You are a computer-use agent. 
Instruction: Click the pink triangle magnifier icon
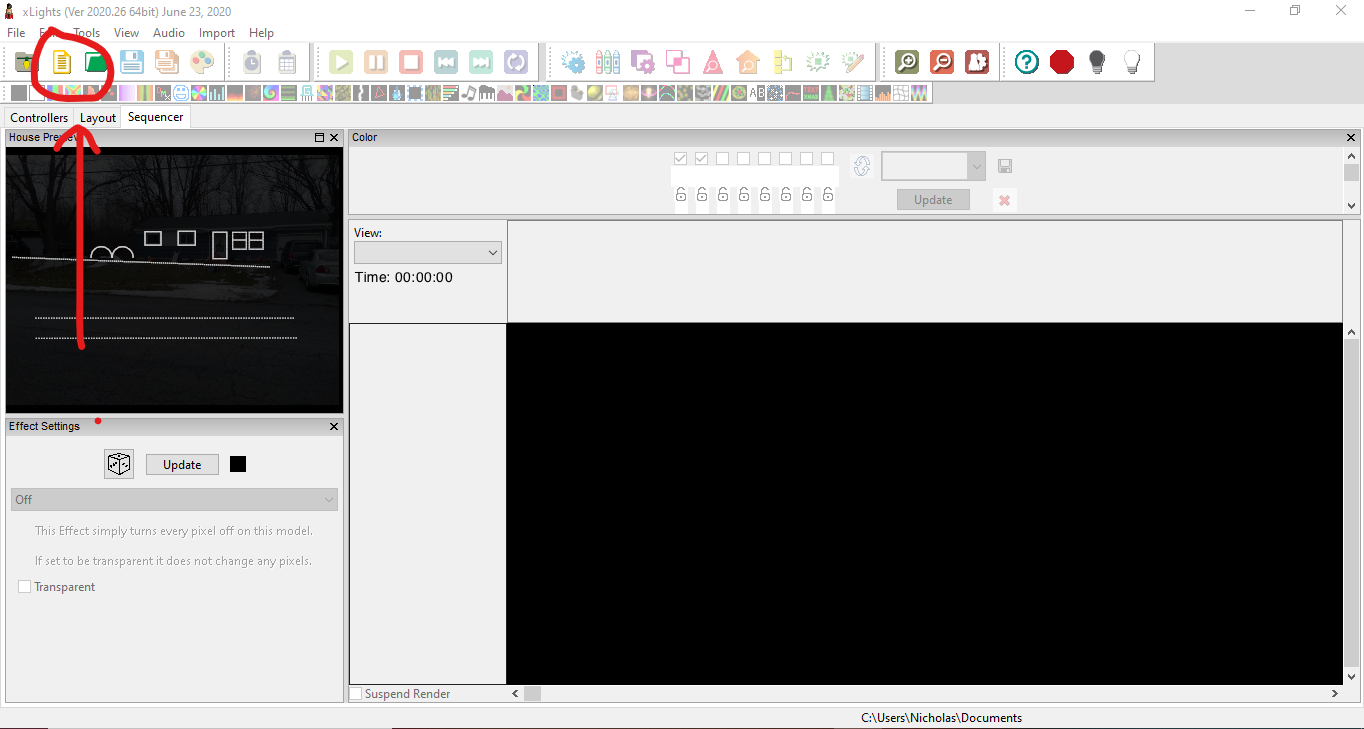pos(713,62)
